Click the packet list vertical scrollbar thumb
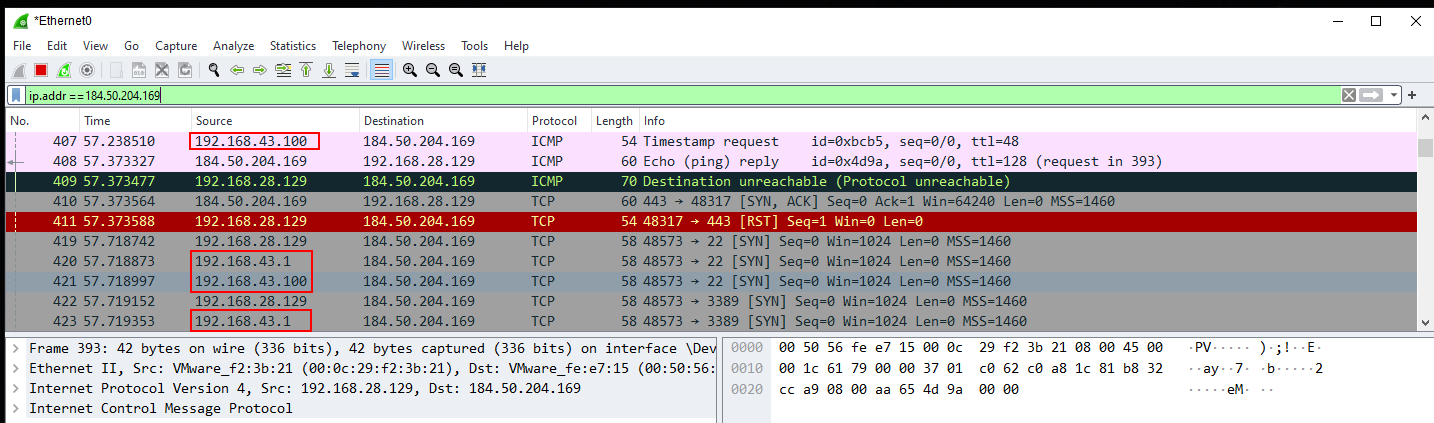Screen dimensions: 1434x423 coord(1425,148)
